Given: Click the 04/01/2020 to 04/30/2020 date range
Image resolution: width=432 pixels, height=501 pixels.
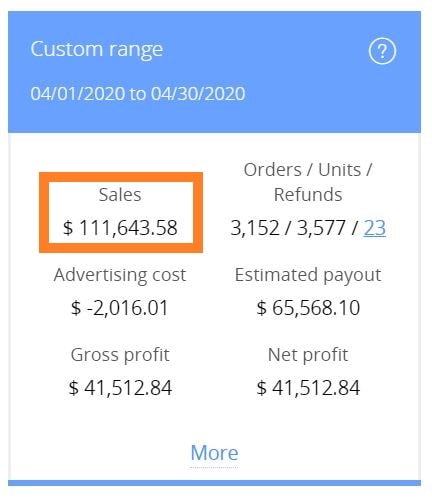Looking at the screenshot, I should coord(138,94).
